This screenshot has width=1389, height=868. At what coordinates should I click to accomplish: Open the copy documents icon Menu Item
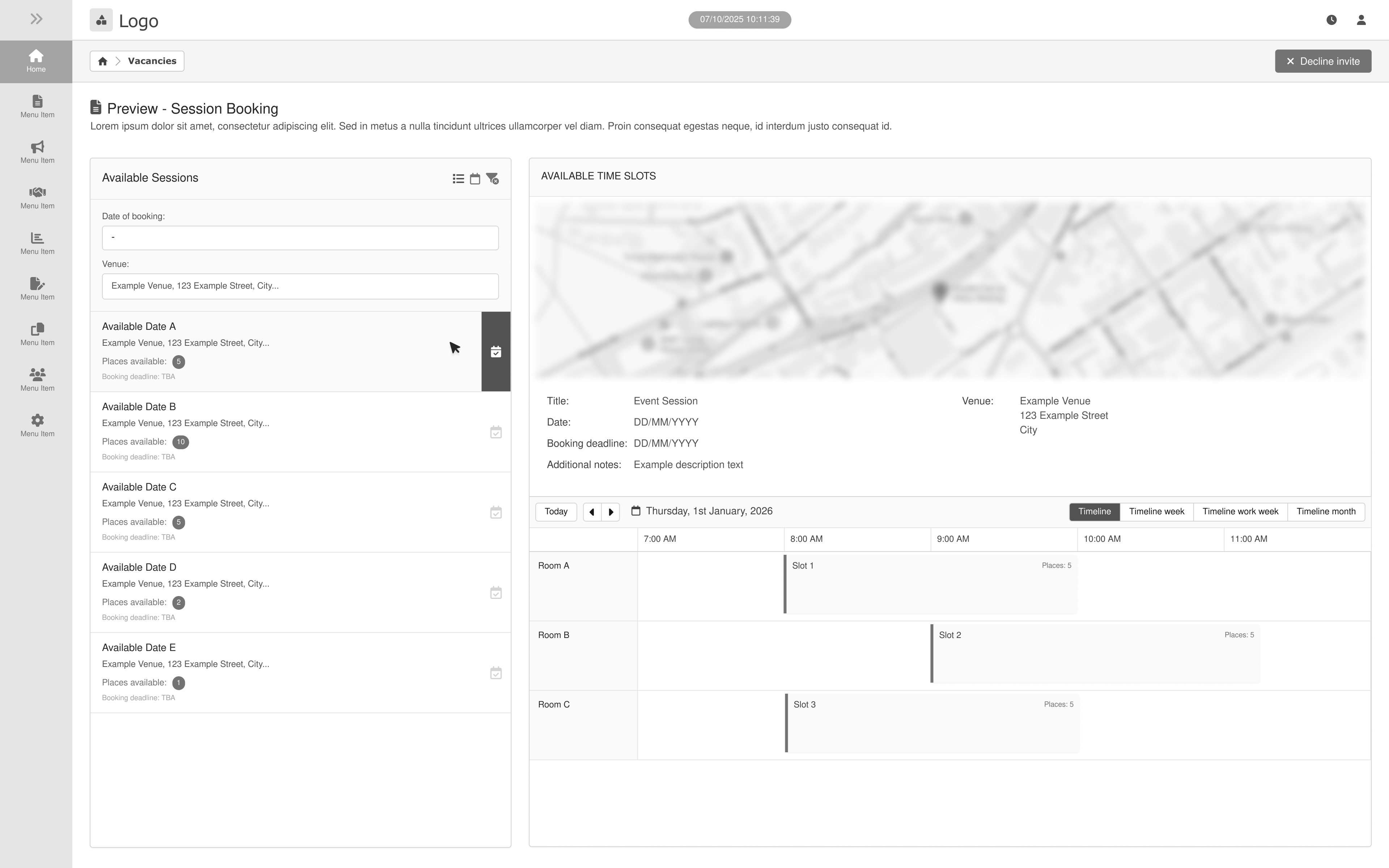[x=37, y=335]
